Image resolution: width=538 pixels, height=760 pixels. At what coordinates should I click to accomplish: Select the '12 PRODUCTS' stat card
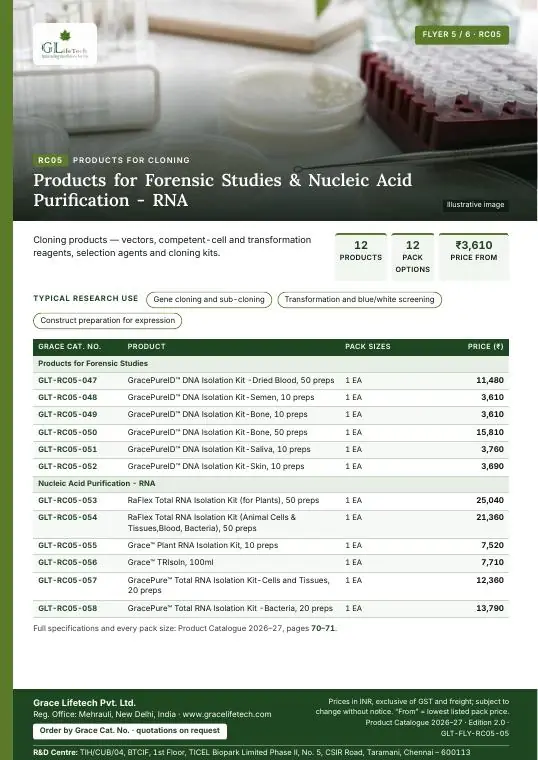pyautogui.click(x=361, y=257)
